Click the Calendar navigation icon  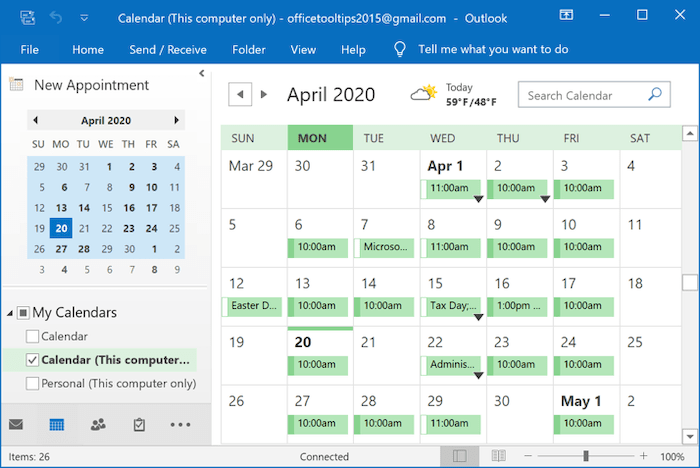57,424
